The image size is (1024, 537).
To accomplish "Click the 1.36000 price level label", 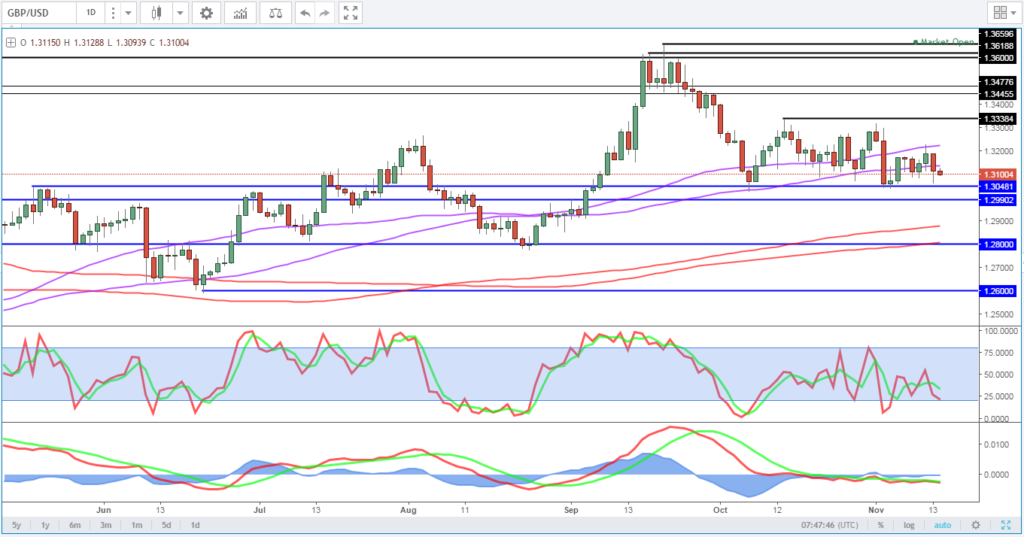I will click(x=998, y=57).
